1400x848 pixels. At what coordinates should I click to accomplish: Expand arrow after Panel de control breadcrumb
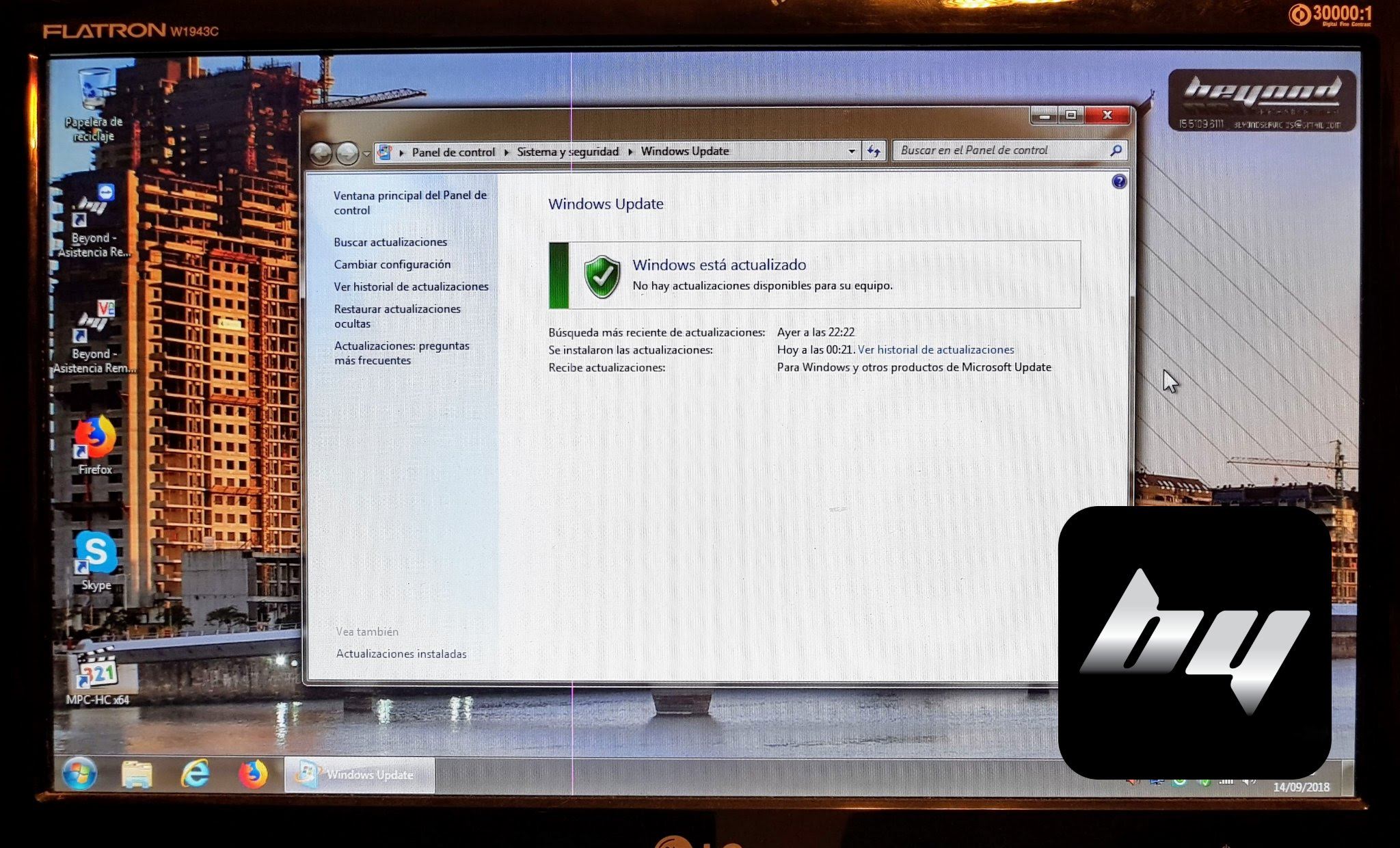click(507, 152)
